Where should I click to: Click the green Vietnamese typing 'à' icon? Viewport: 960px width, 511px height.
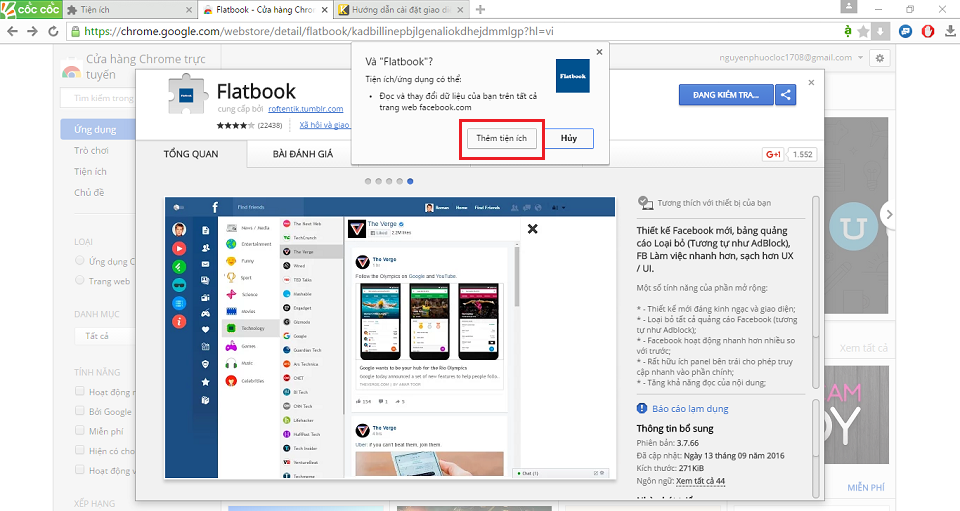click(847, 31)
